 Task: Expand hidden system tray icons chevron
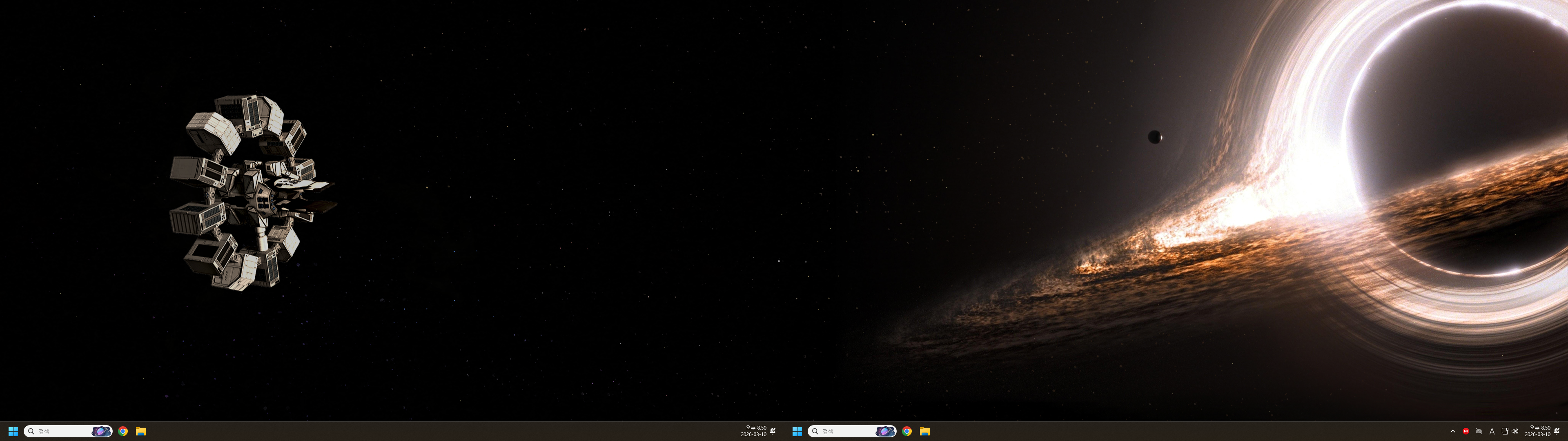(x=1453, y=431)
